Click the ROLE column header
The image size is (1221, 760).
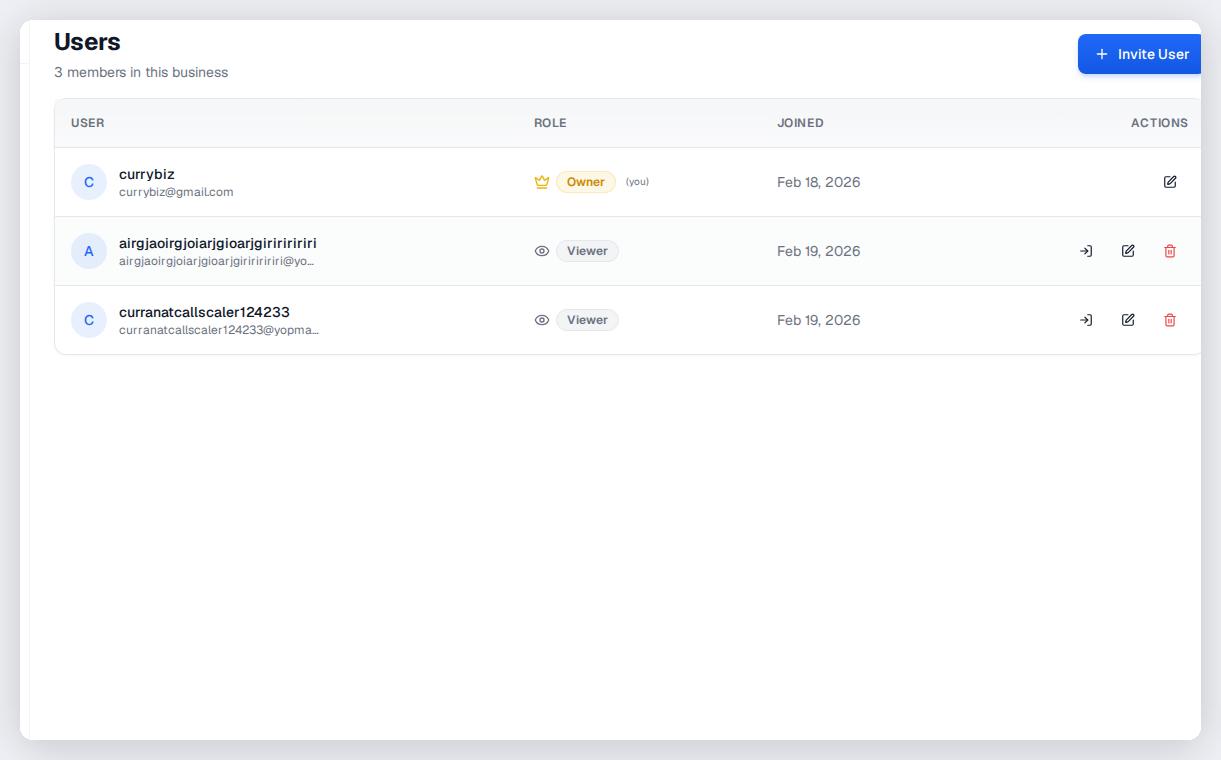point(550,123)
